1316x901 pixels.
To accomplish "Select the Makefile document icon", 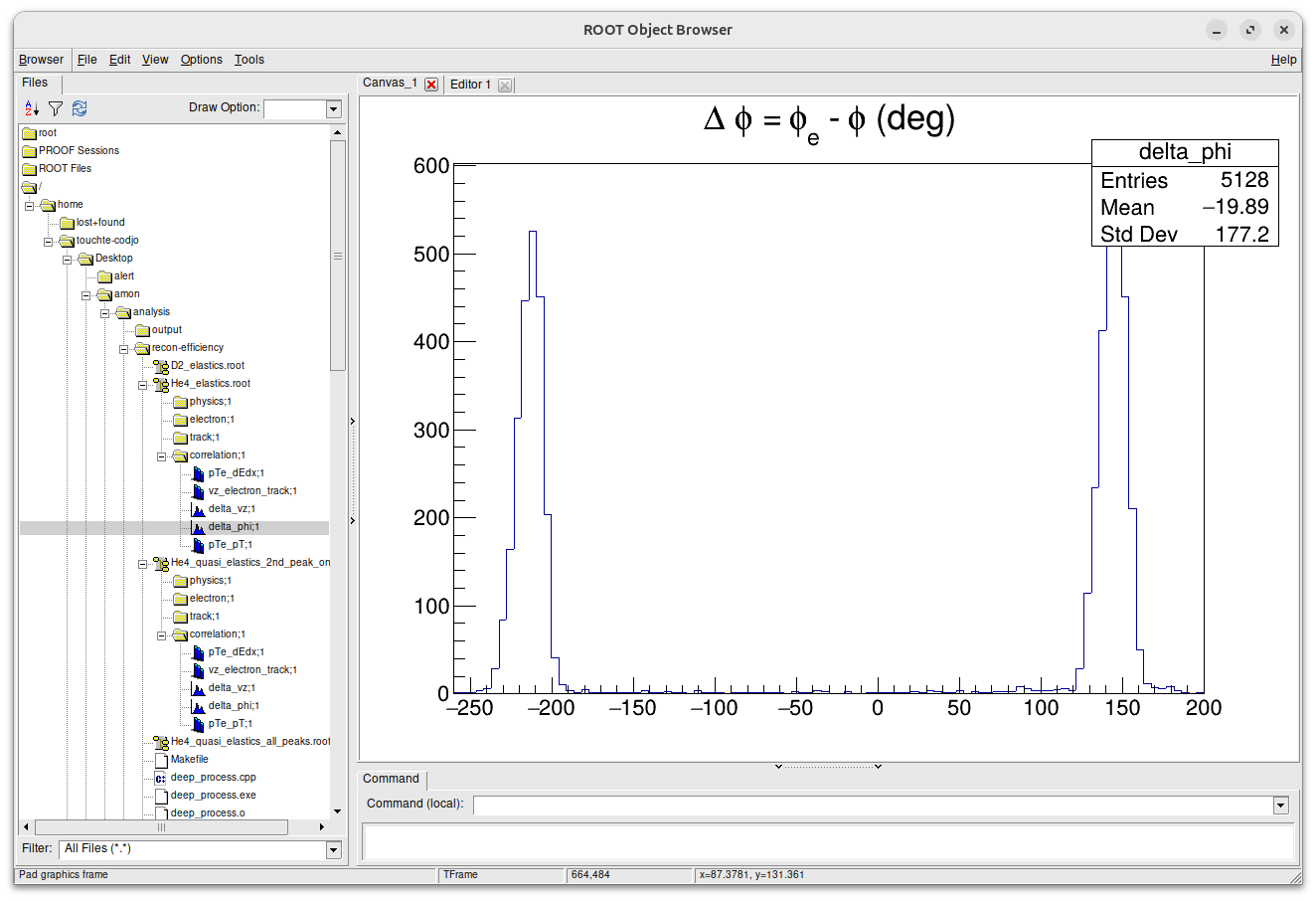I will pyautogui.click(x=161, y=760).
